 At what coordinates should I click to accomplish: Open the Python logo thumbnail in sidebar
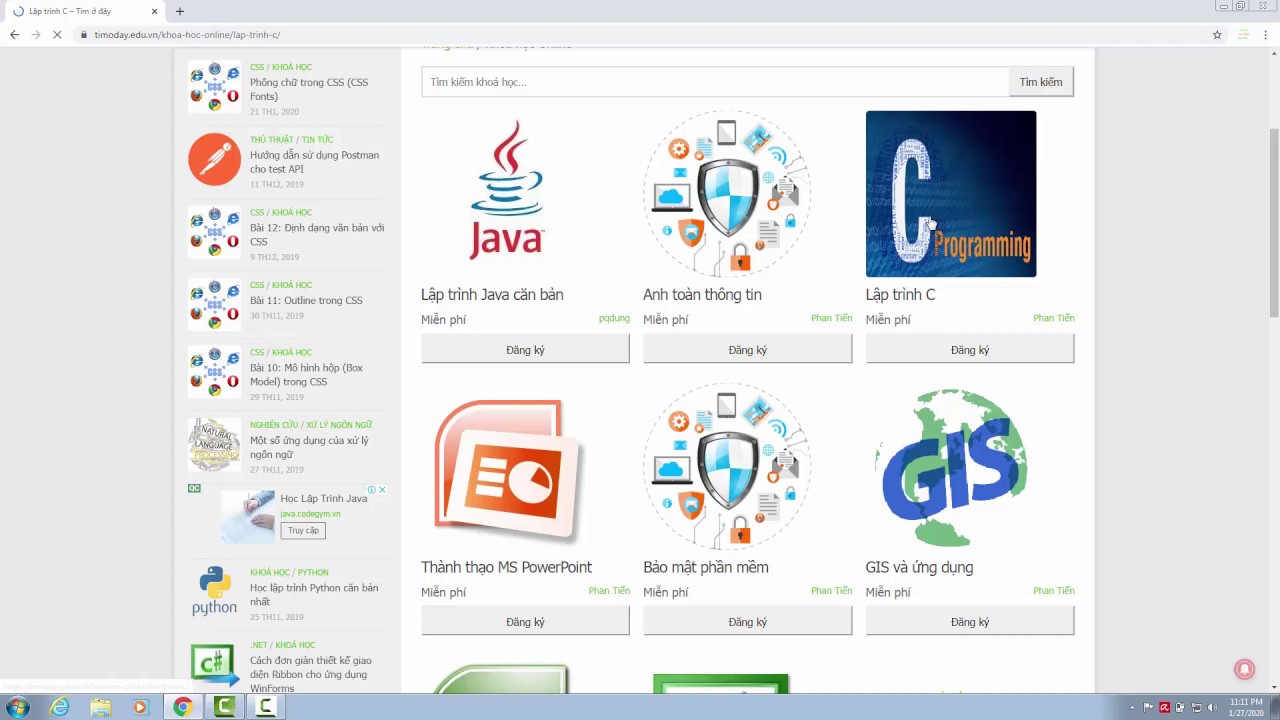(214, 590)
